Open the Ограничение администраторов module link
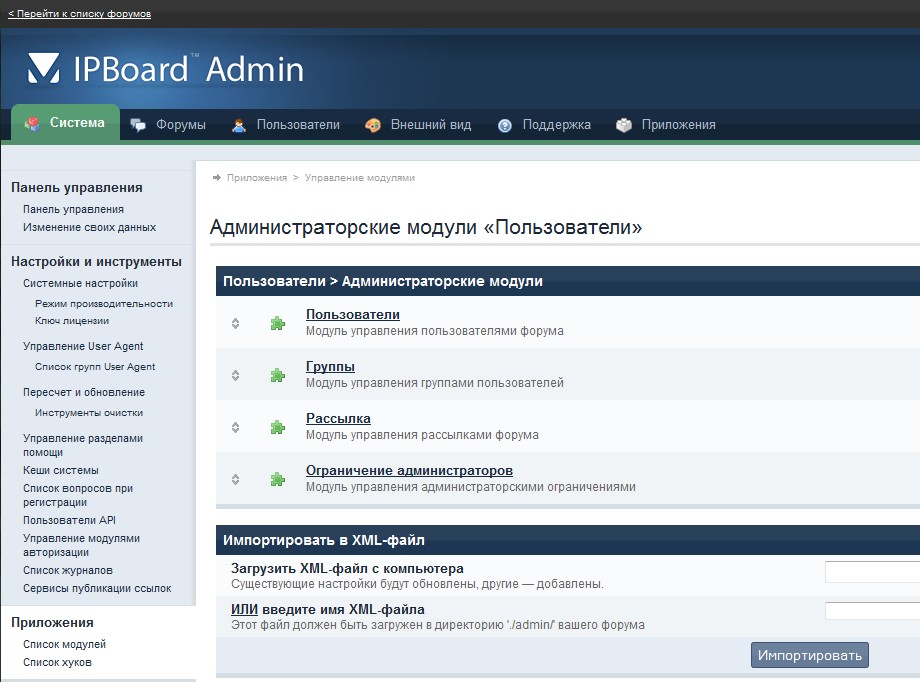The image size is (920, 682). (409, 471)
